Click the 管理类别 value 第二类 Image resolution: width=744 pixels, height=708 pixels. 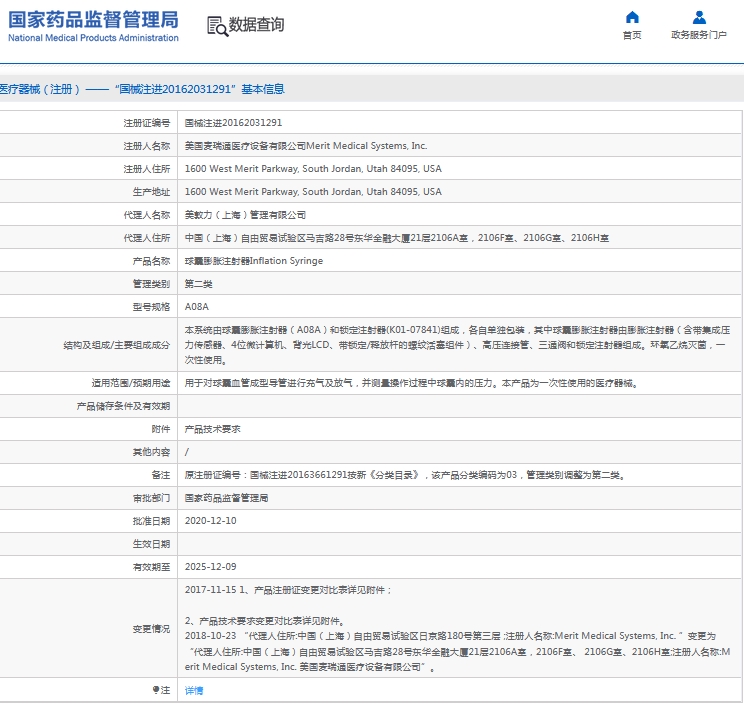(200, 284)
